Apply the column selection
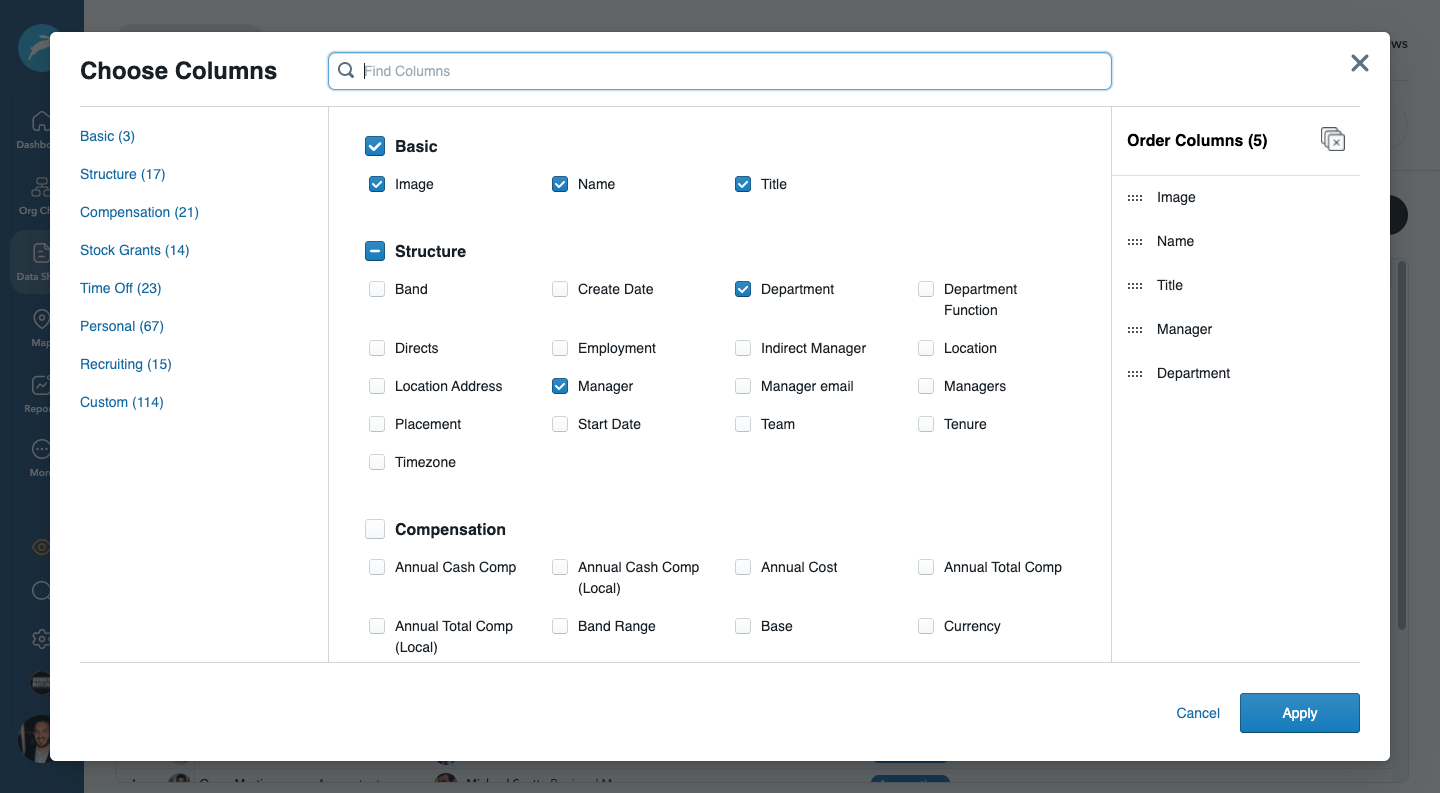 coord(1299,713)
